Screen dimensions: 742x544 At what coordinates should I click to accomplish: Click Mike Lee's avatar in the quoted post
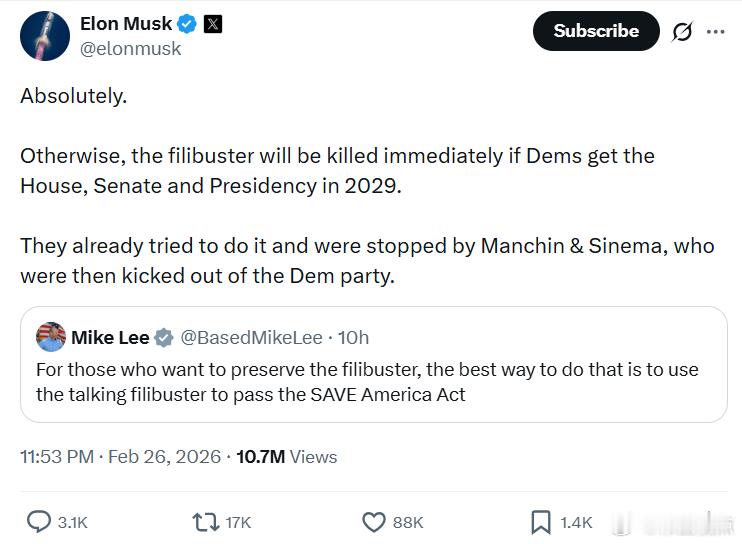click(x=51, y=338)
